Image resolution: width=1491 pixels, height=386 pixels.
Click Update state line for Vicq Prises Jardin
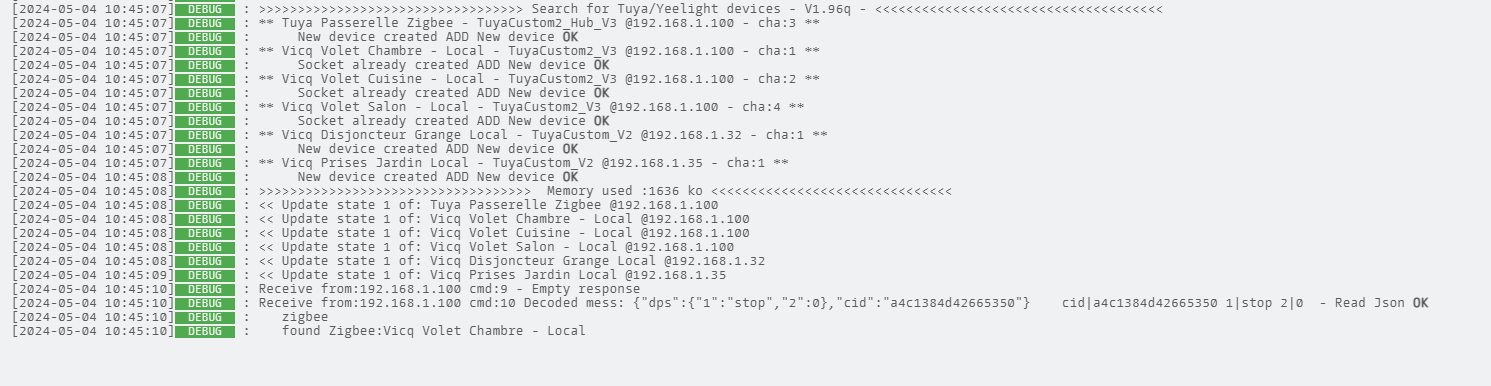coord(492,275)
